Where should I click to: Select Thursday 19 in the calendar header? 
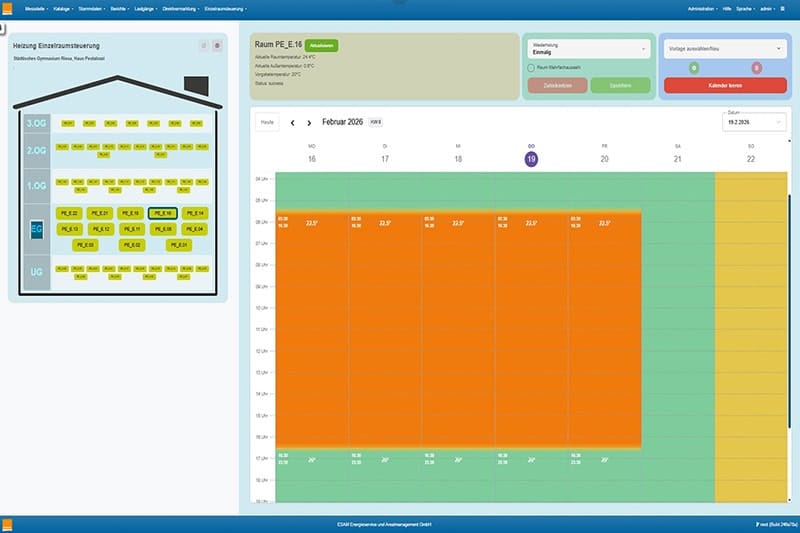click(531, 159)
